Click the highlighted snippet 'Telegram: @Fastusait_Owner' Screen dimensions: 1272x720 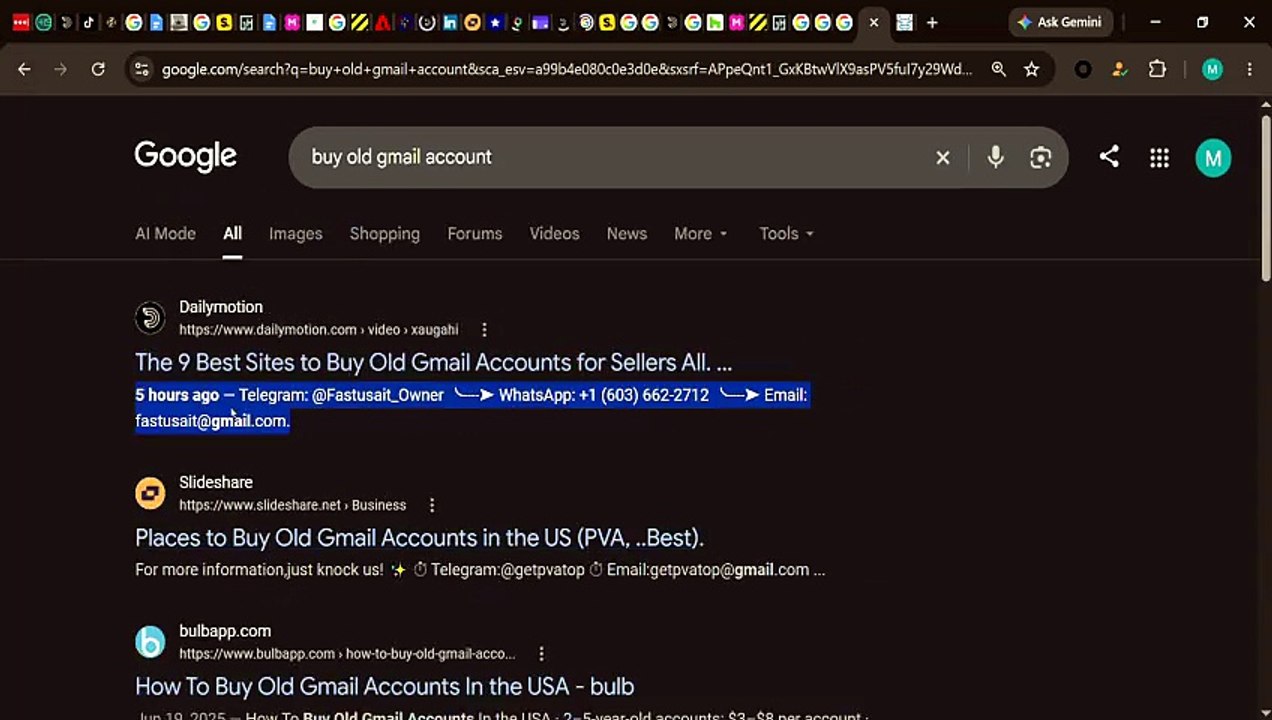(341, 395)
